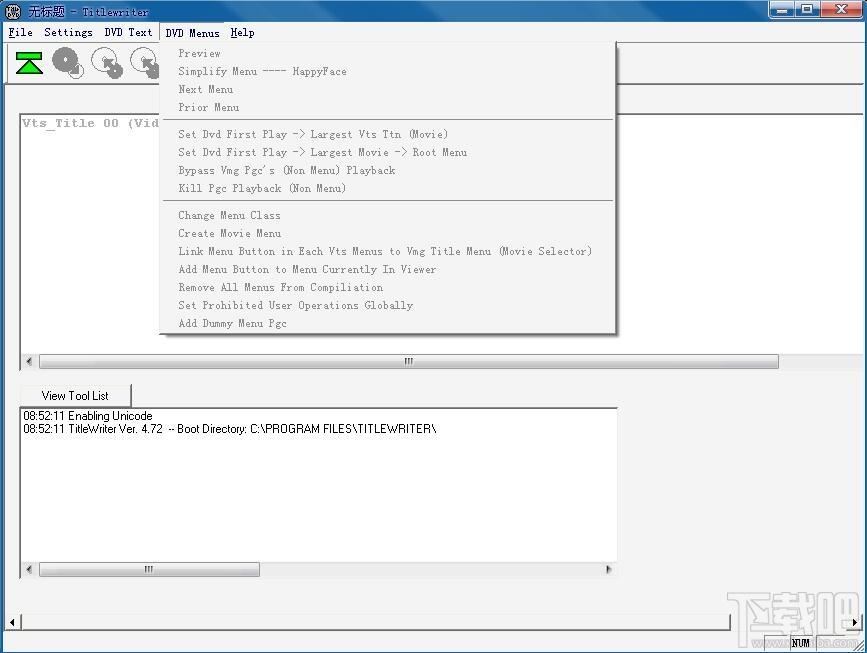Screen dimensions: 867x653
Task: Choose Preview from the DVD Menus list
Action: [x=388, y=54]
